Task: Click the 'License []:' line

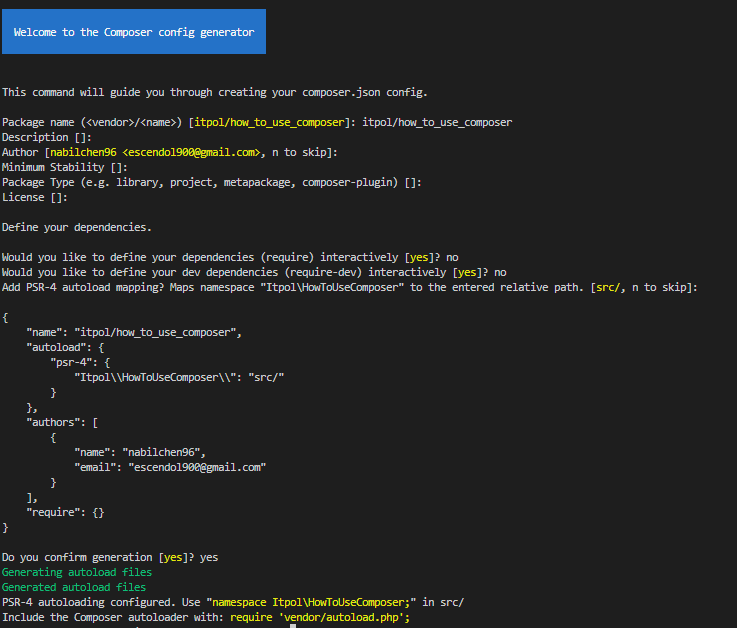Action: tap(35, 197)
